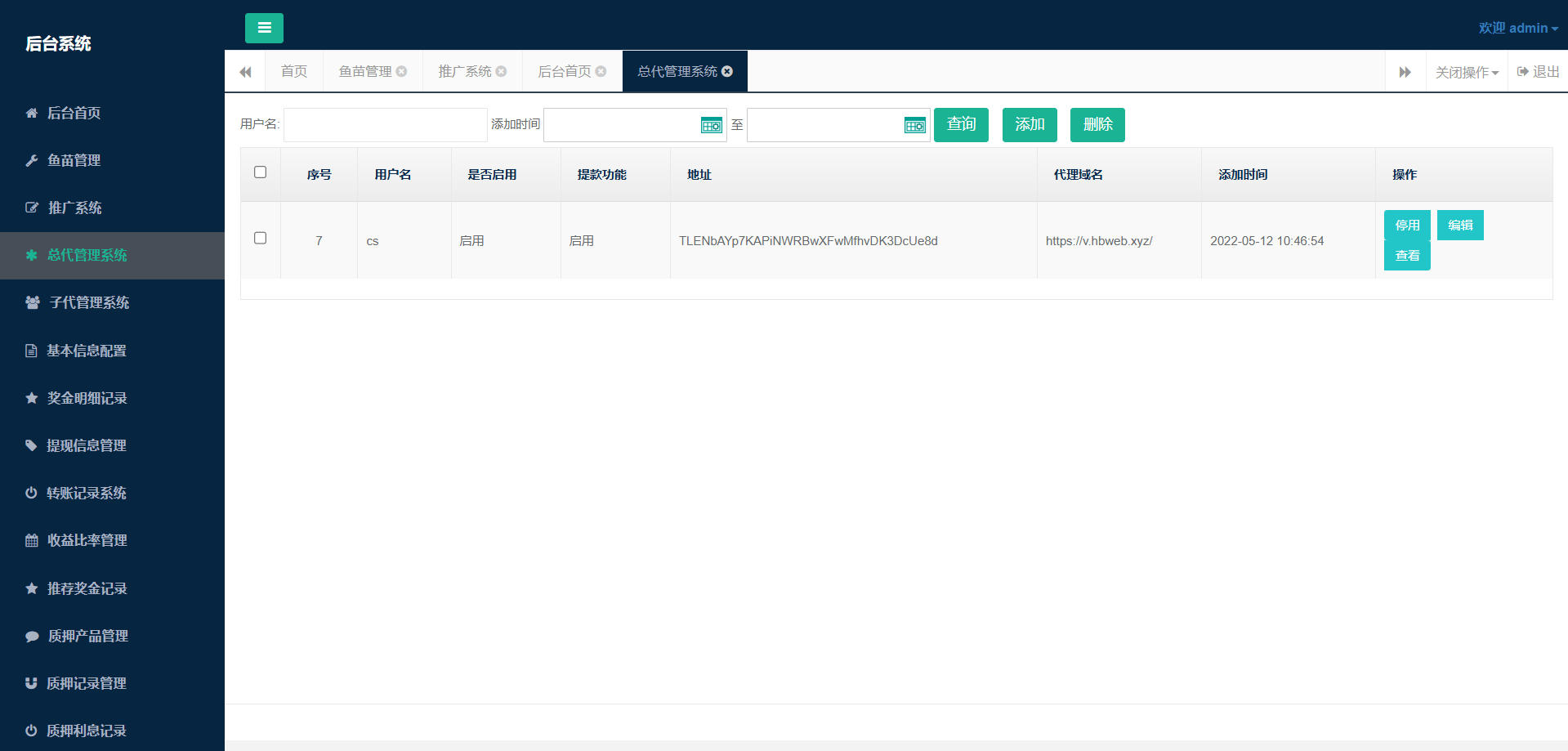The height and width of the screenshot is (751, 1568).
Task: Click the start date calendar icon
Action: (711, 125)
